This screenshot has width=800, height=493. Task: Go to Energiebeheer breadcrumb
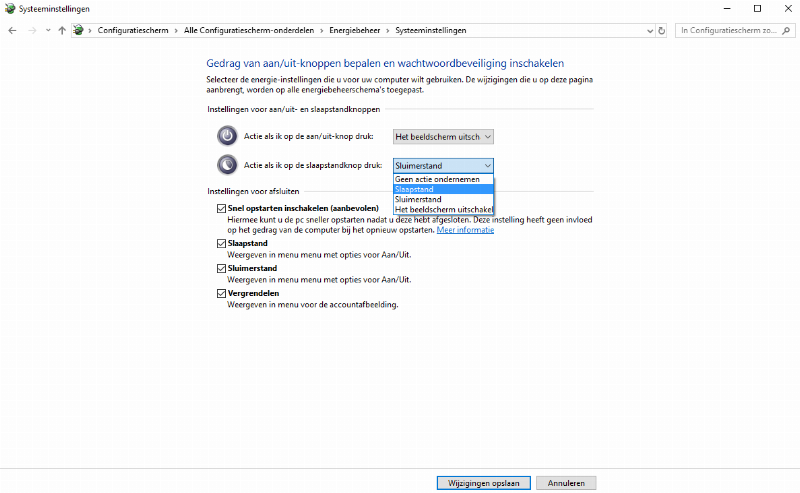355,30
